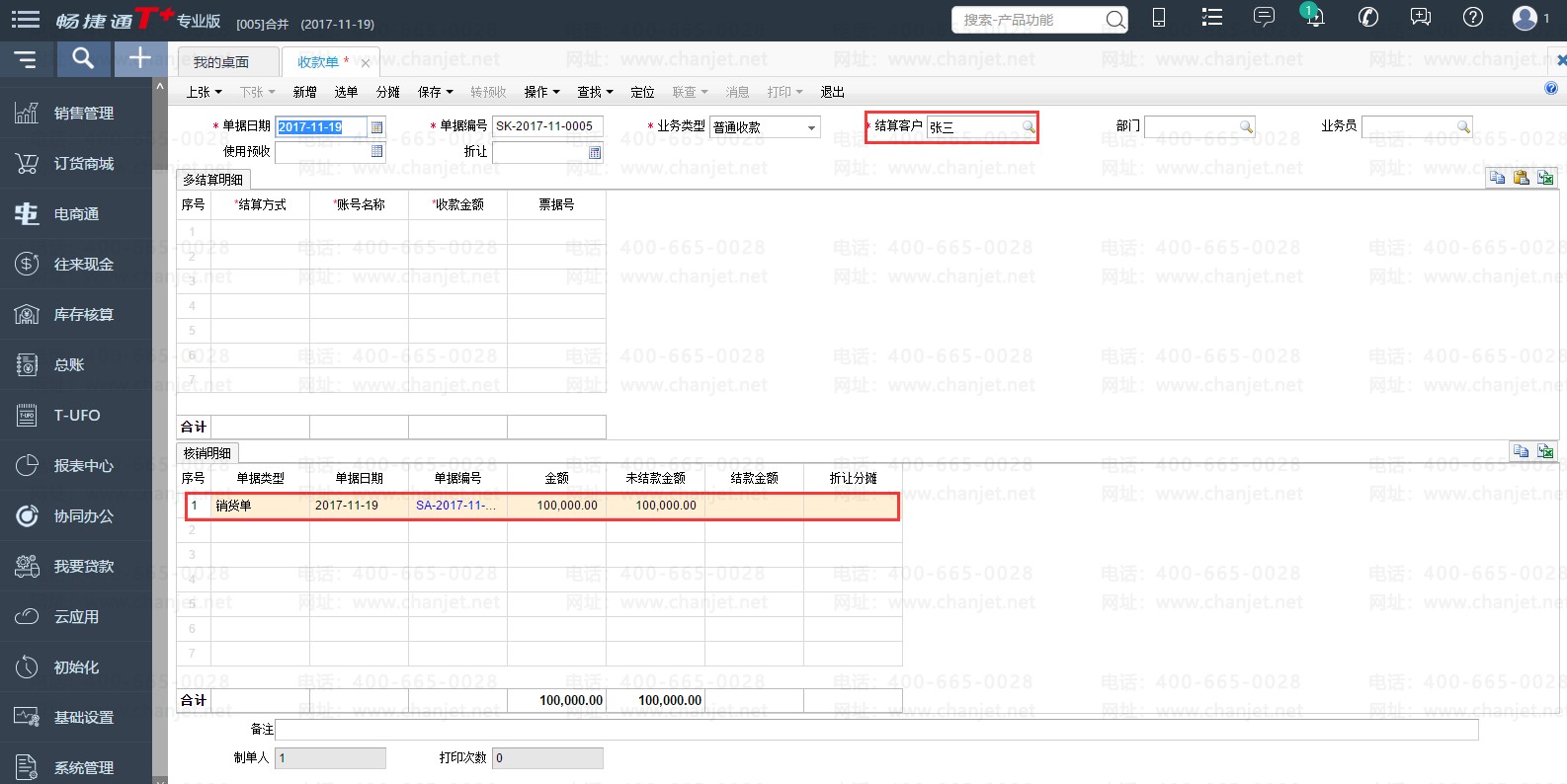Open link SA-2017-11 document number

click(x=455, y=506)
